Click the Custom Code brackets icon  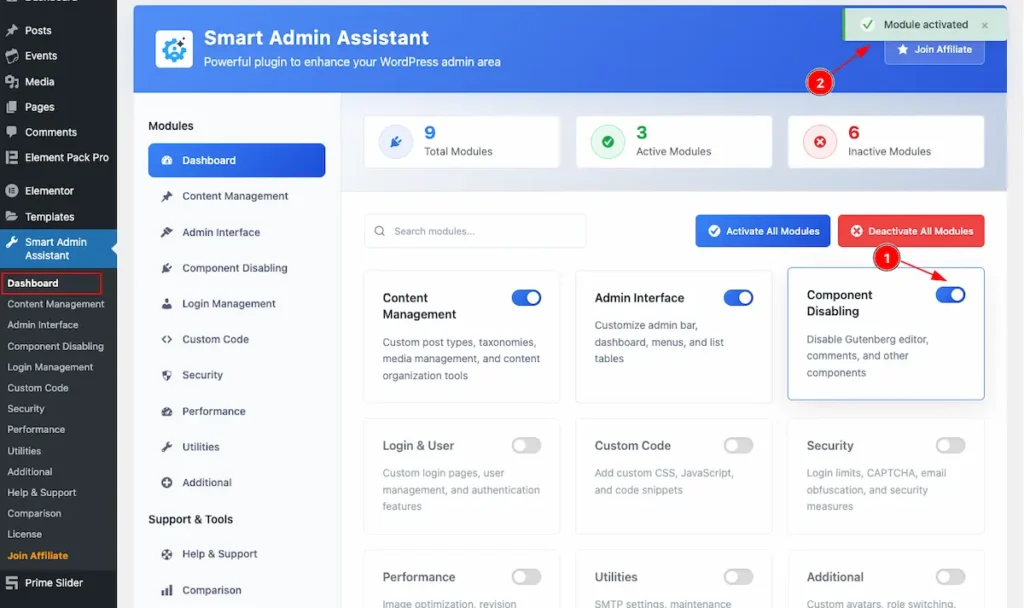click(167, 339)
